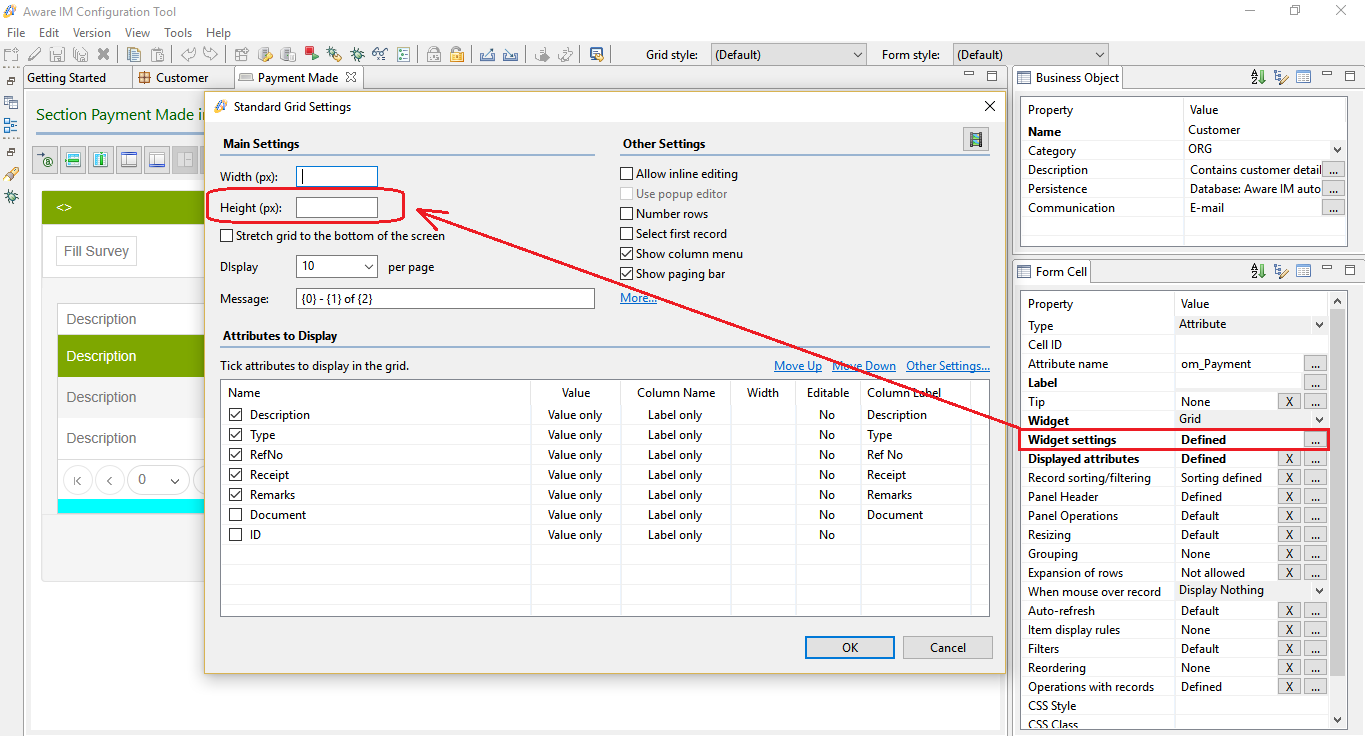1365x736 pixels.
Task: Expand the Category ORG dropdown
Action: click(1337, 149)
